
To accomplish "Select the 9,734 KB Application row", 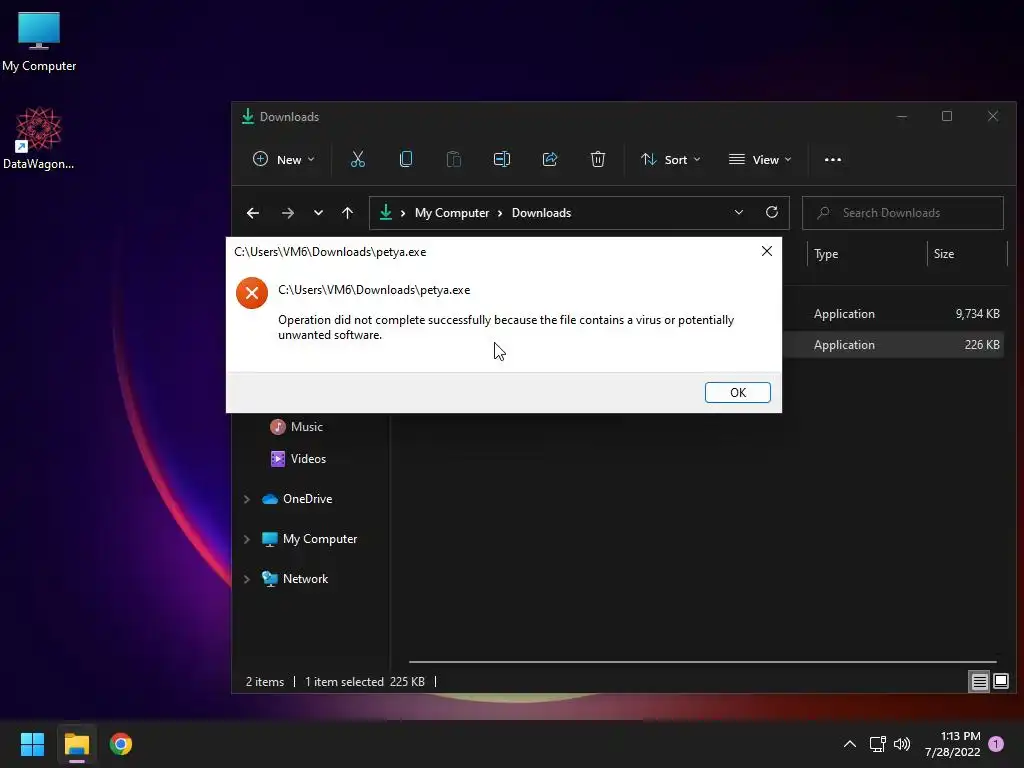I will click(893, 313).
